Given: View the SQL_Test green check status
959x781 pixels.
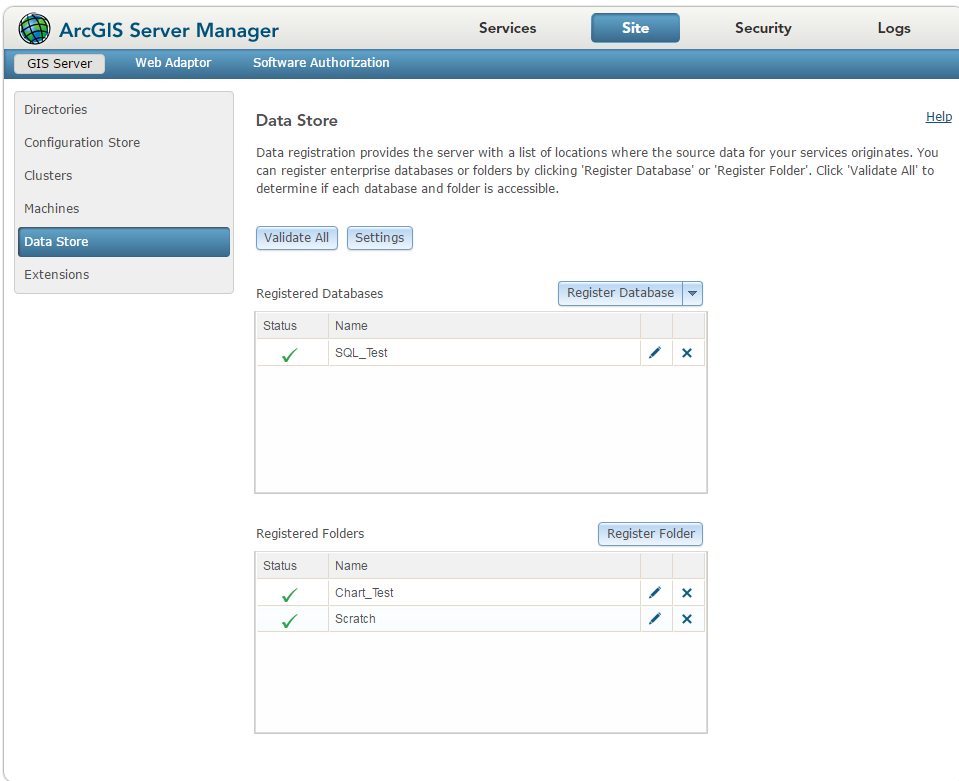Looking at the screenshot, I should tap(290, 354).
